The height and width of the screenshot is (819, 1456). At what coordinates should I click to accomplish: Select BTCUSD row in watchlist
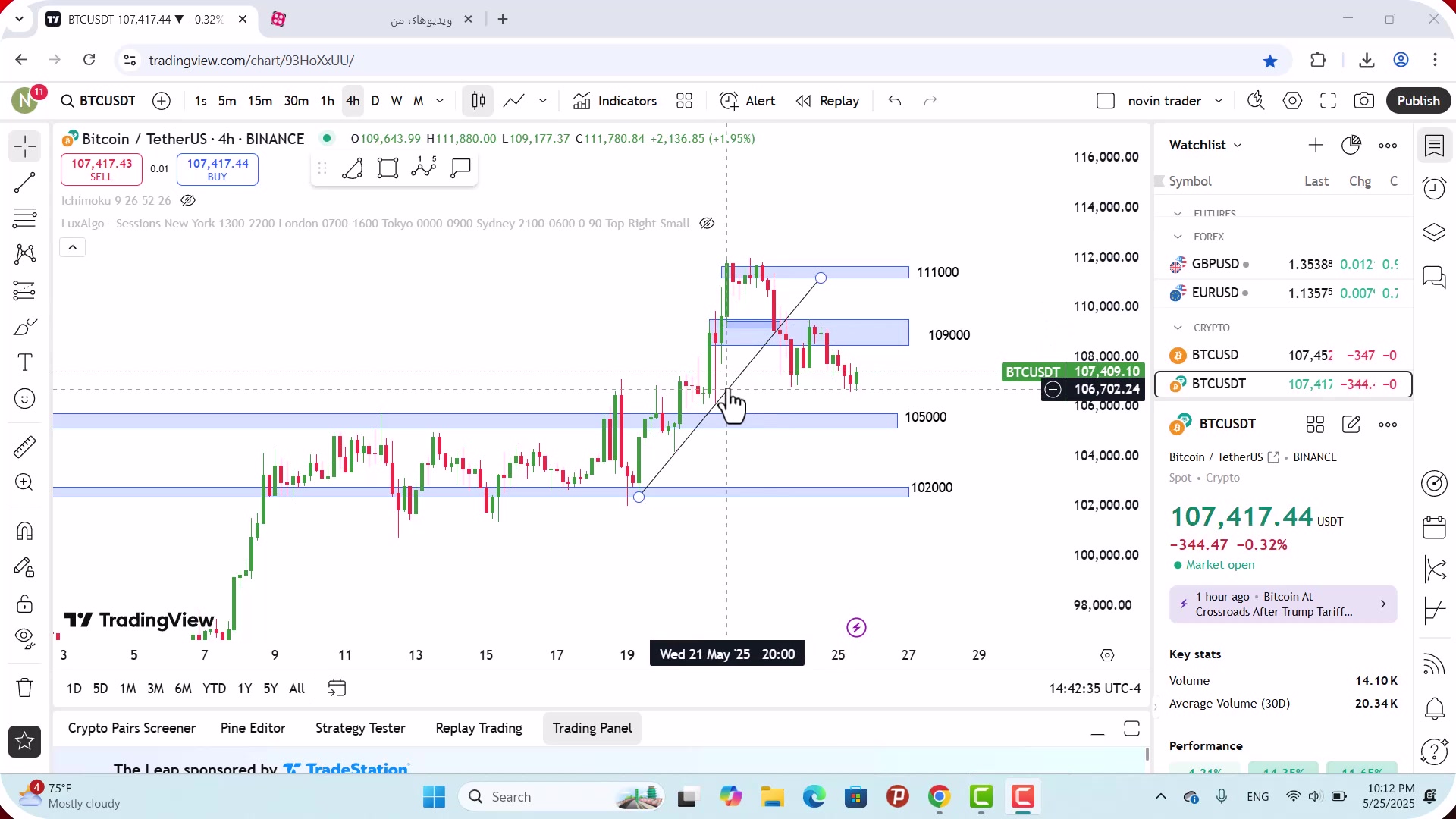pos(1283,355)
